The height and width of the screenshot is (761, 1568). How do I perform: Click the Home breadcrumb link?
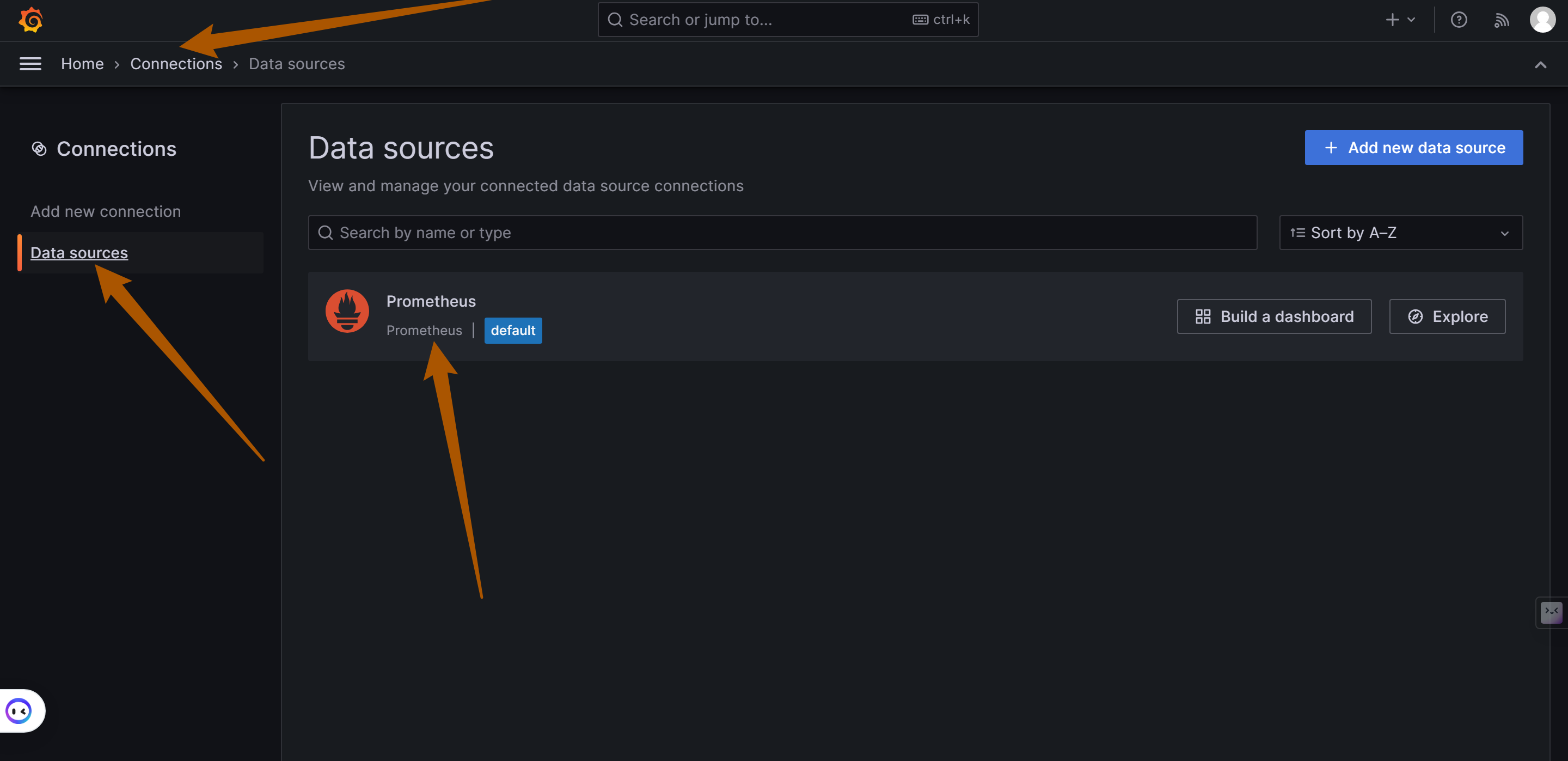click(x=82, y=63)
